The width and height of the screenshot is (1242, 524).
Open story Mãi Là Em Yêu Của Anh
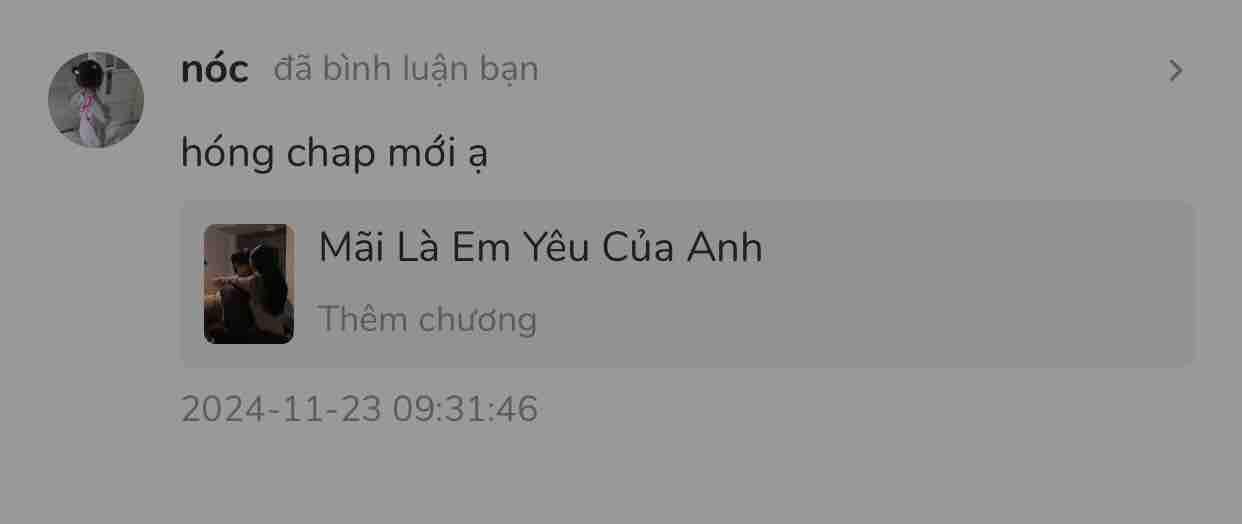click(x=540, y=247)
